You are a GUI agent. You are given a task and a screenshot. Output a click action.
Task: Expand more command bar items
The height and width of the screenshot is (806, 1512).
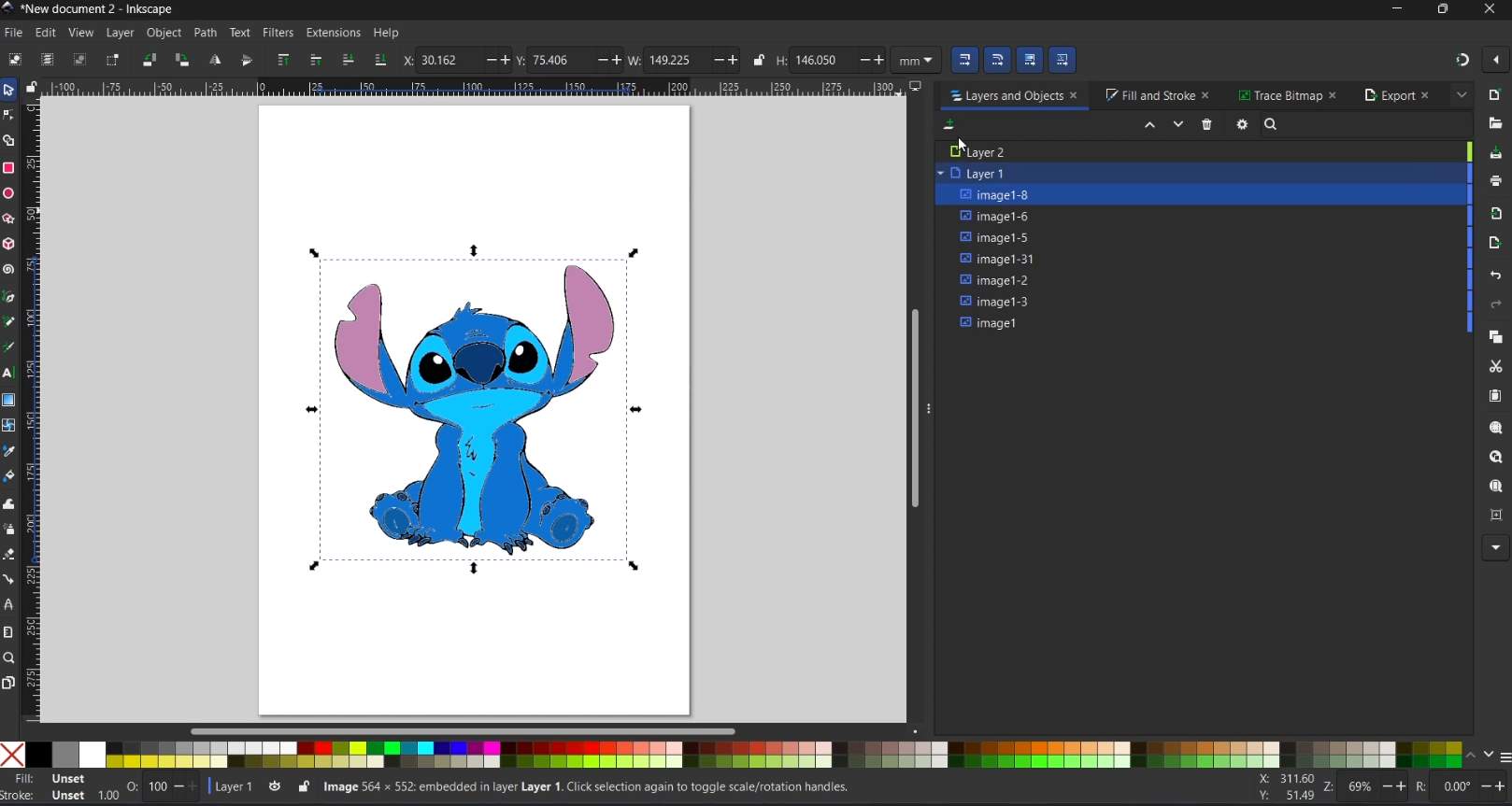click(x=1495, y=548)
